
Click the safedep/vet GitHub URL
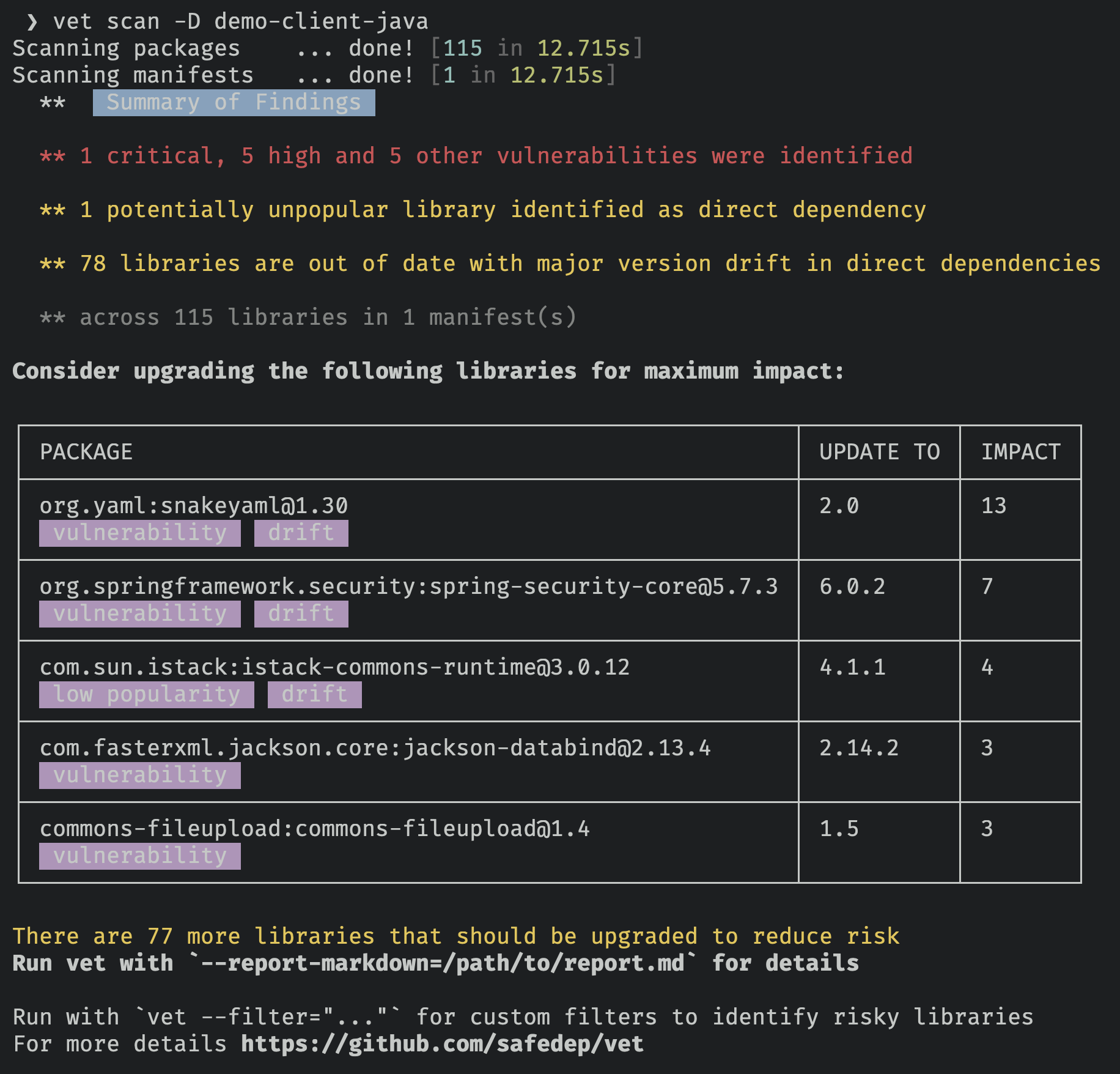441,1043
